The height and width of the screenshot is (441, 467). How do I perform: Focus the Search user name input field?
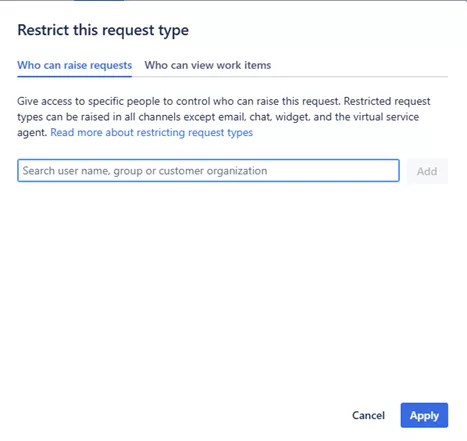(x=208, y=171)
